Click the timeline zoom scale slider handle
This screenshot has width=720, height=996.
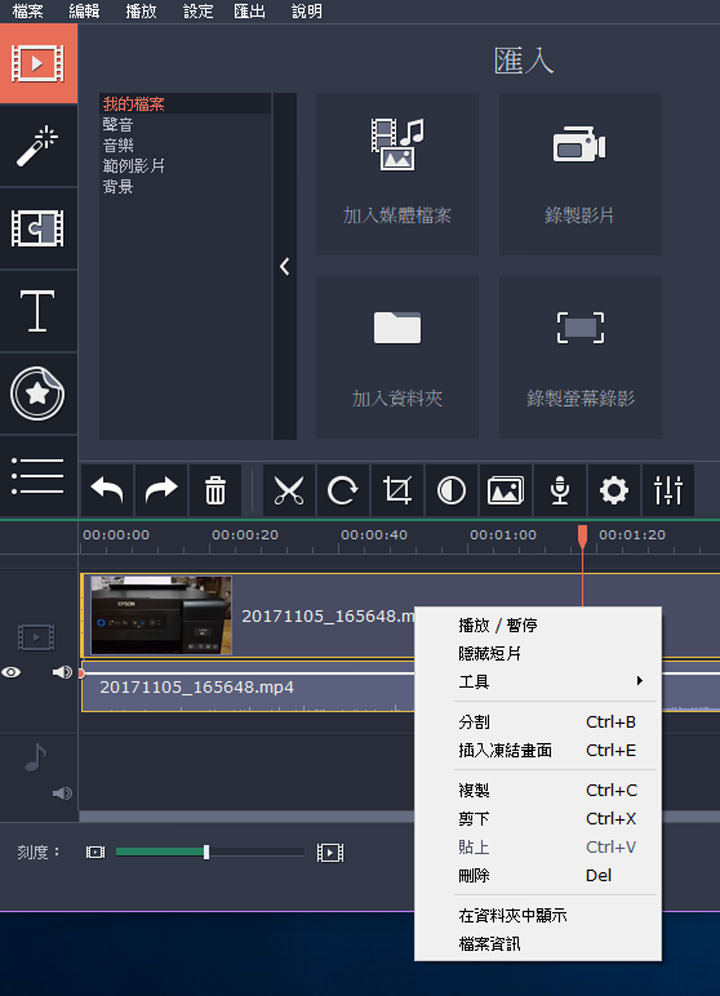(206, 852)
